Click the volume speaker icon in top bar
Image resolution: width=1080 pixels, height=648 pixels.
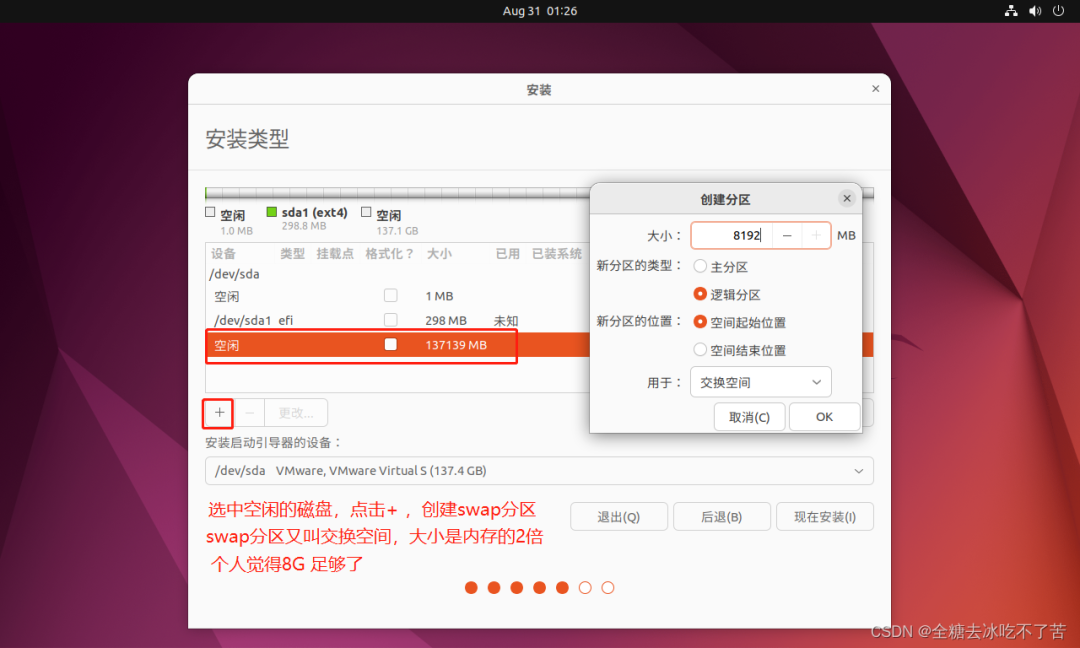1034,11
